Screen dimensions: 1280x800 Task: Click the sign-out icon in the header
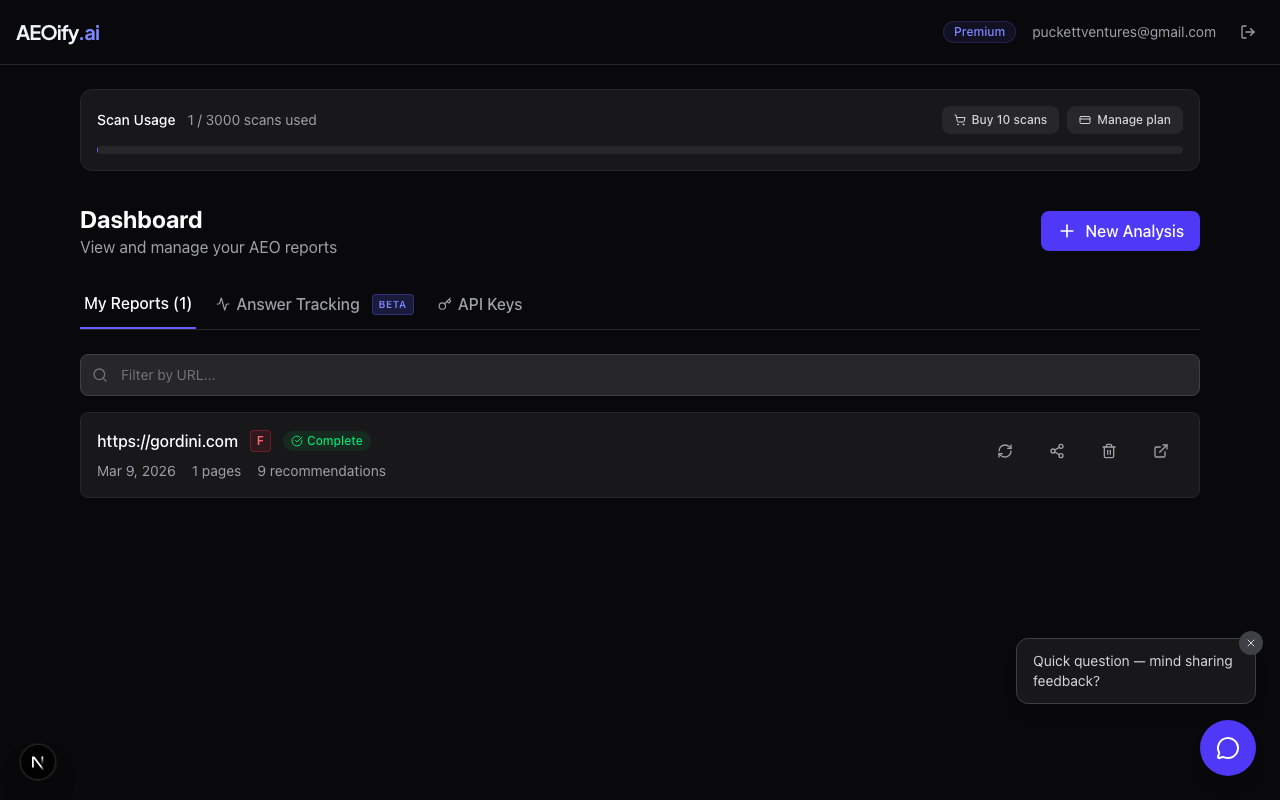(1248, 31)
